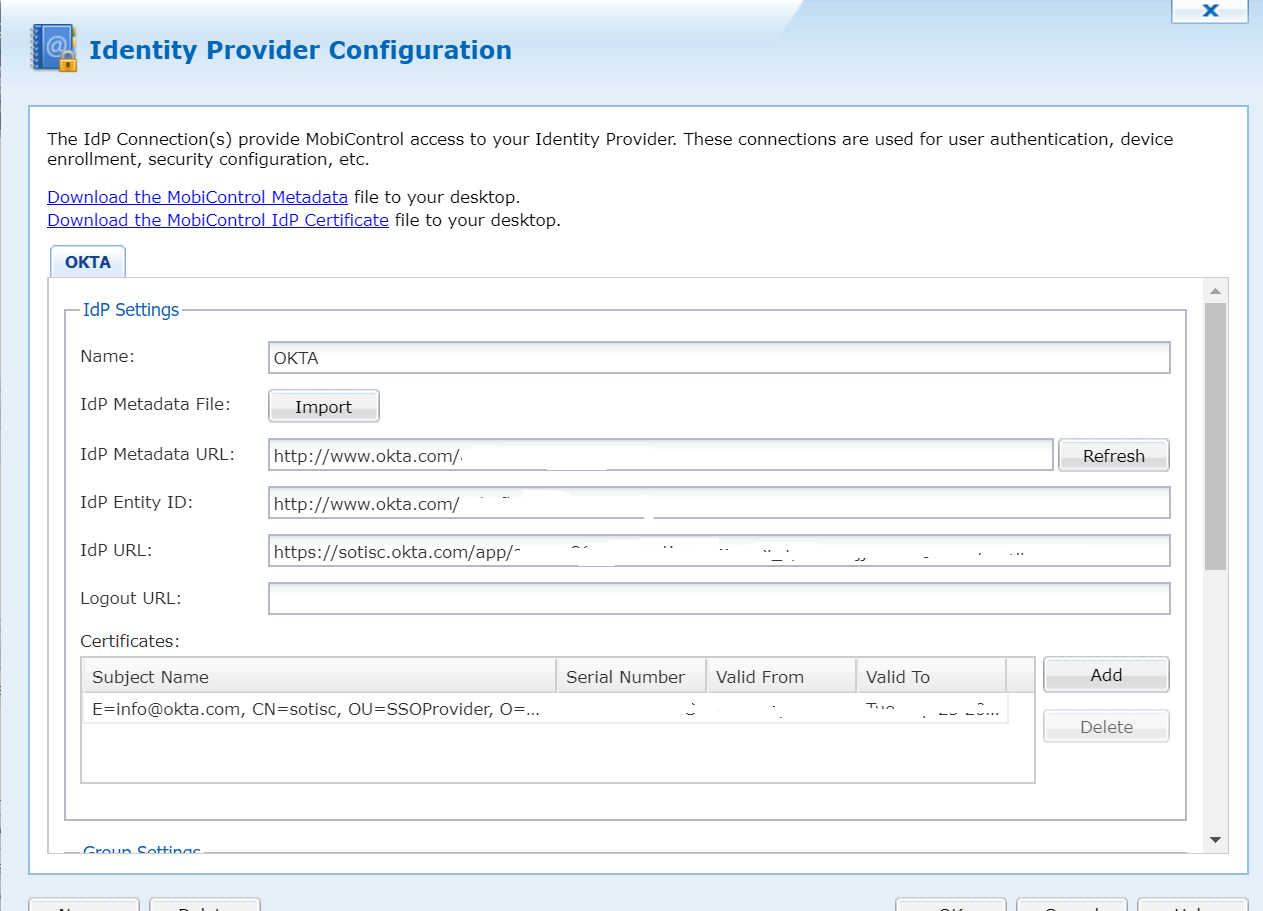Screen dimensions: 1263x911
Task: Click the Delete certificate button
Action: click(x=1105, y=727)
